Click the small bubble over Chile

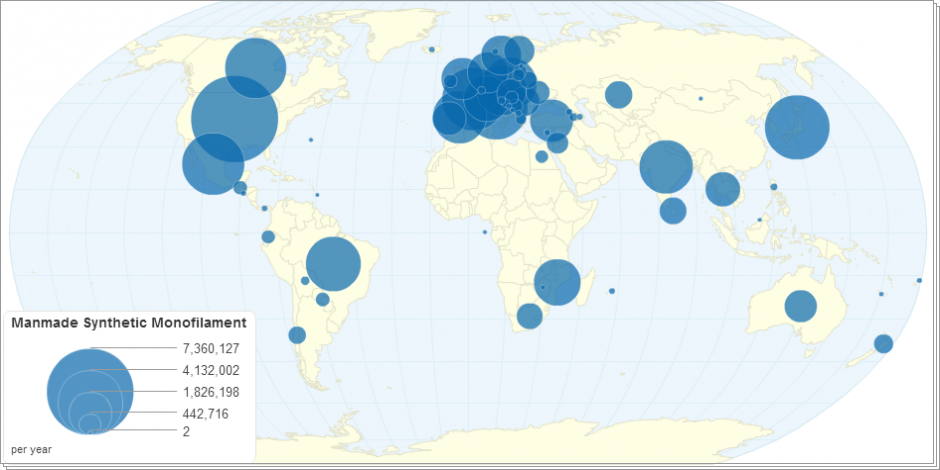point(297,335)
